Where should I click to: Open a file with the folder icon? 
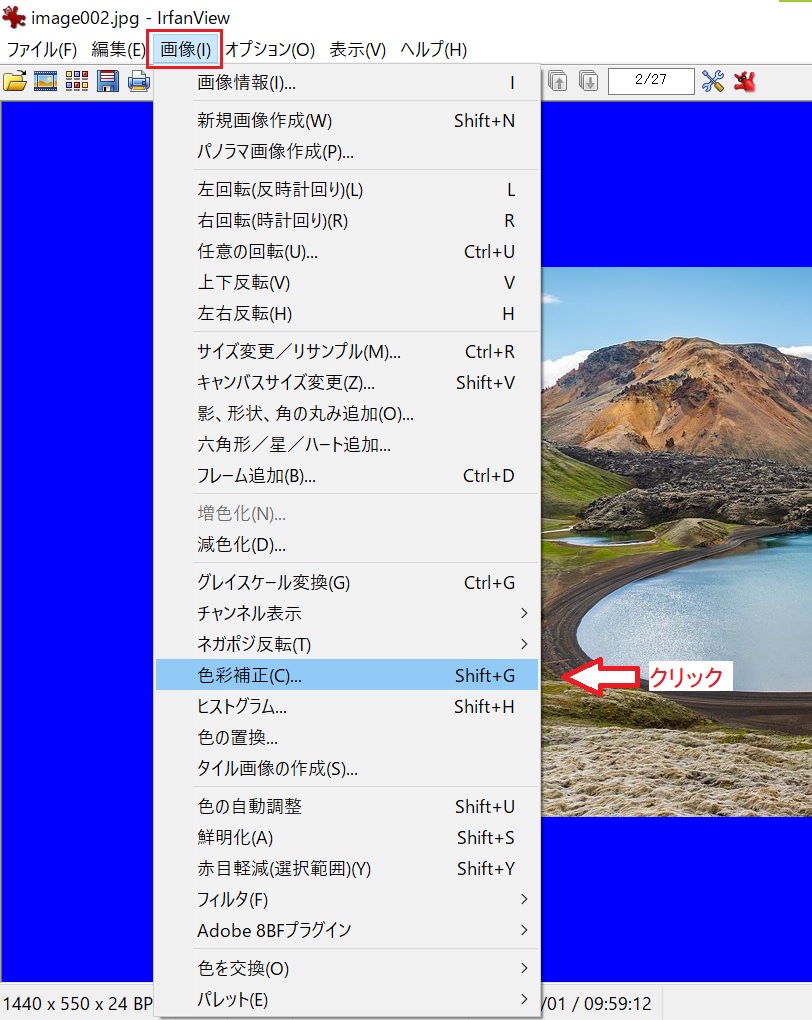(13, 81)
